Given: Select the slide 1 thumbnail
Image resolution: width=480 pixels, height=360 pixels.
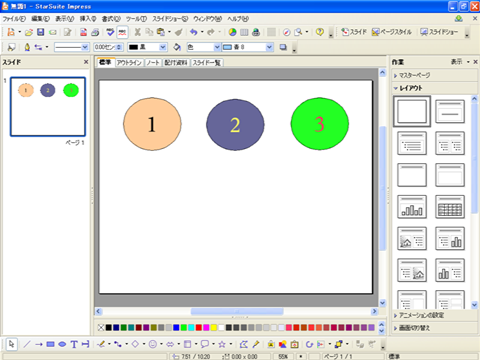Looking at the screenshot, I should [x=48, y=107].
